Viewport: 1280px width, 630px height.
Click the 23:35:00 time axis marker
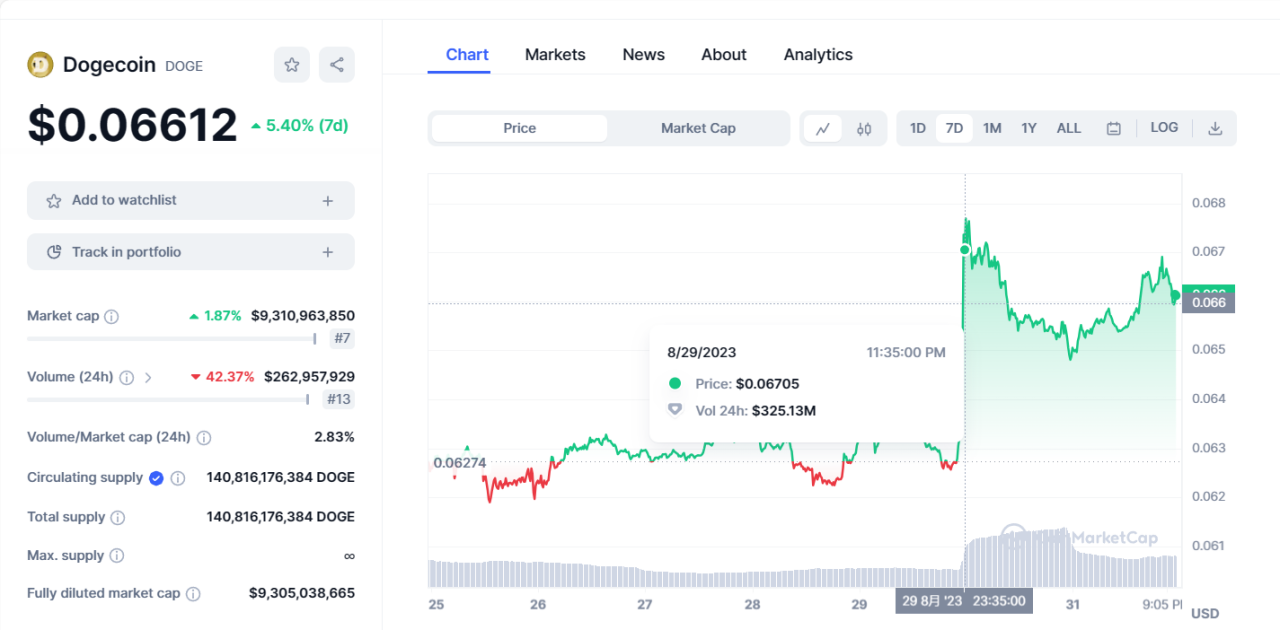pos(964,601)
